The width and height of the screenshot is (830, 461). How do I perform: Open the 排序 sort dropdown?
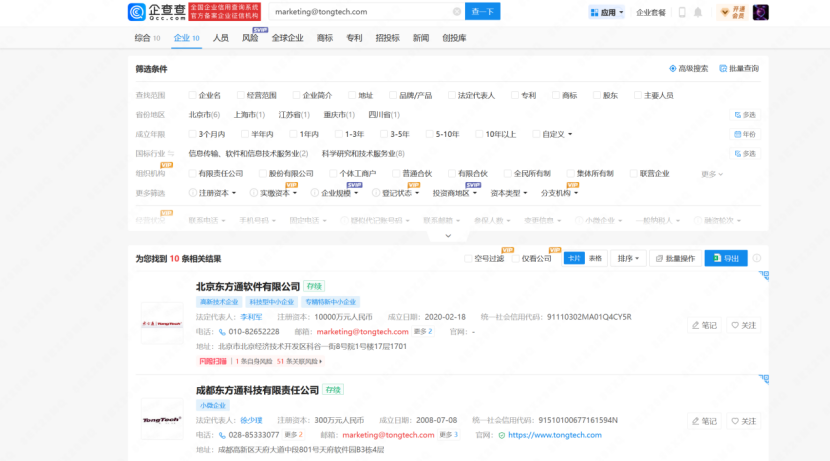click(x=628, y=258)
